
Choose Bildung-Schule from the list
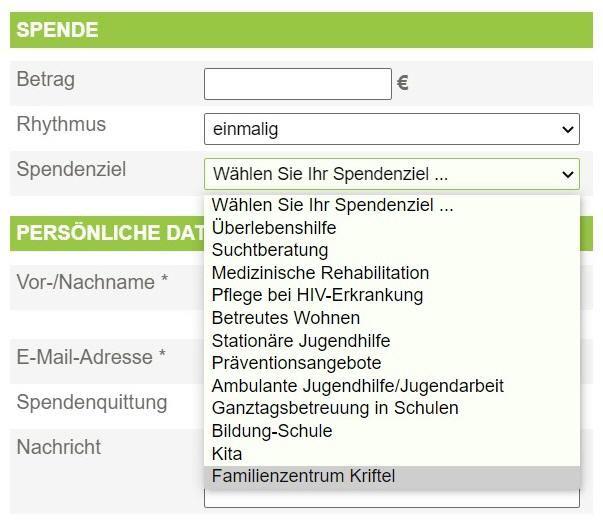point(272,431)
